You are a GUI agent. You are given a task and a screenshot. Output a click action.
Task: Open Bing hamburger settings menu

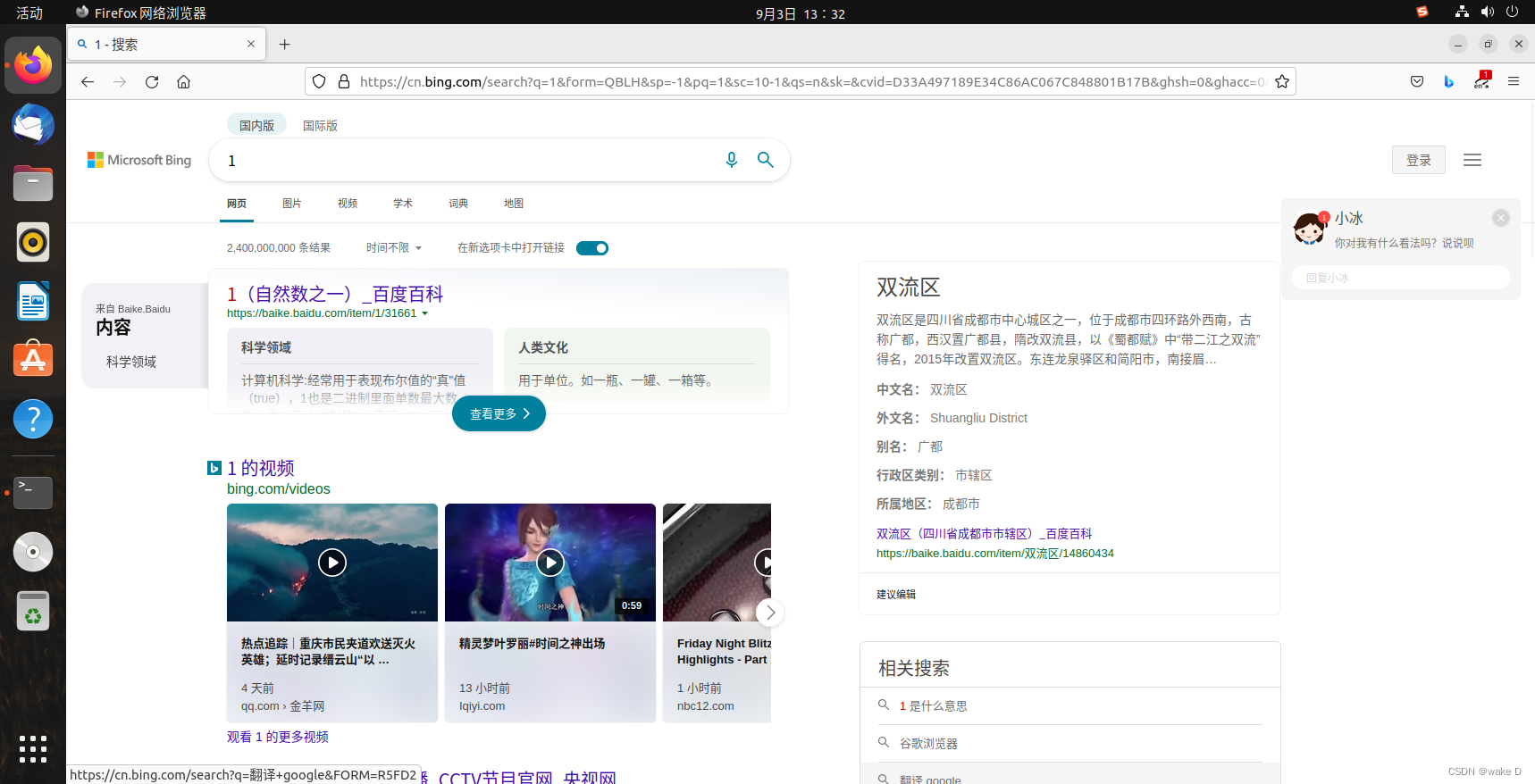coord(1472,160)
